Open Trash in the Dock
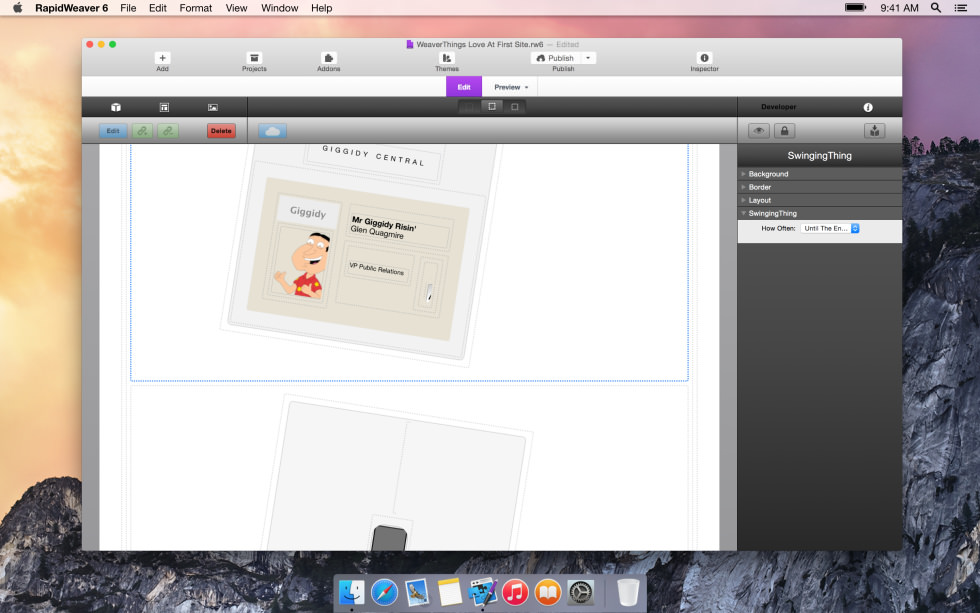 click(628, 592)
